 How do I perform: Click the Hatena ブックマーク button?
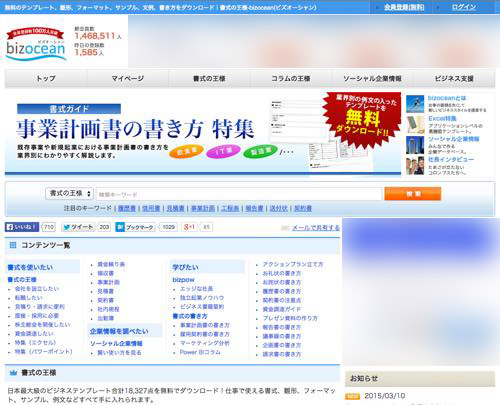[135, 227]
